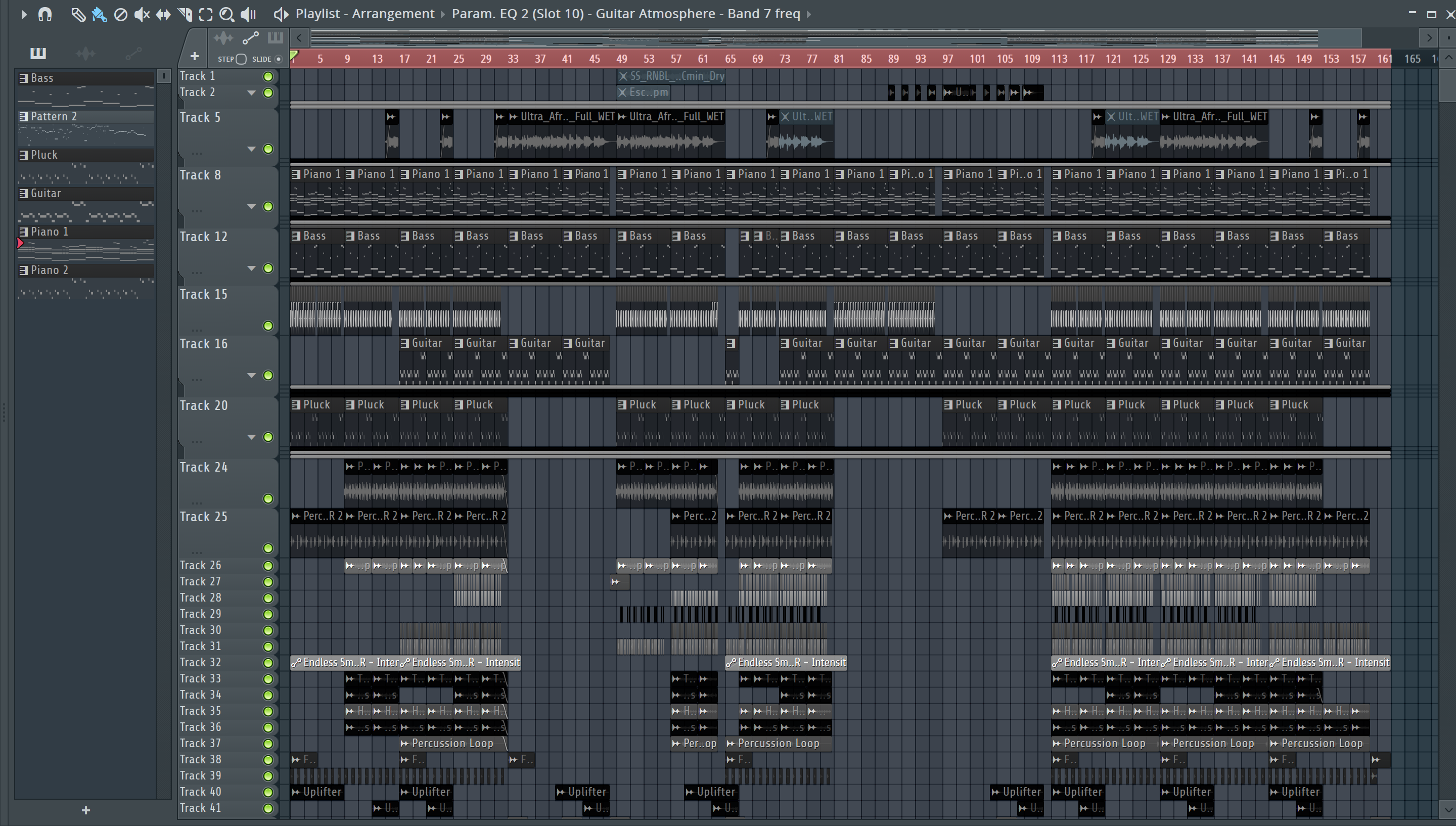The height and width of the screenshot is (826, 1456).
Task: Mute Track 41 with its green light
Action: [268, 808]
